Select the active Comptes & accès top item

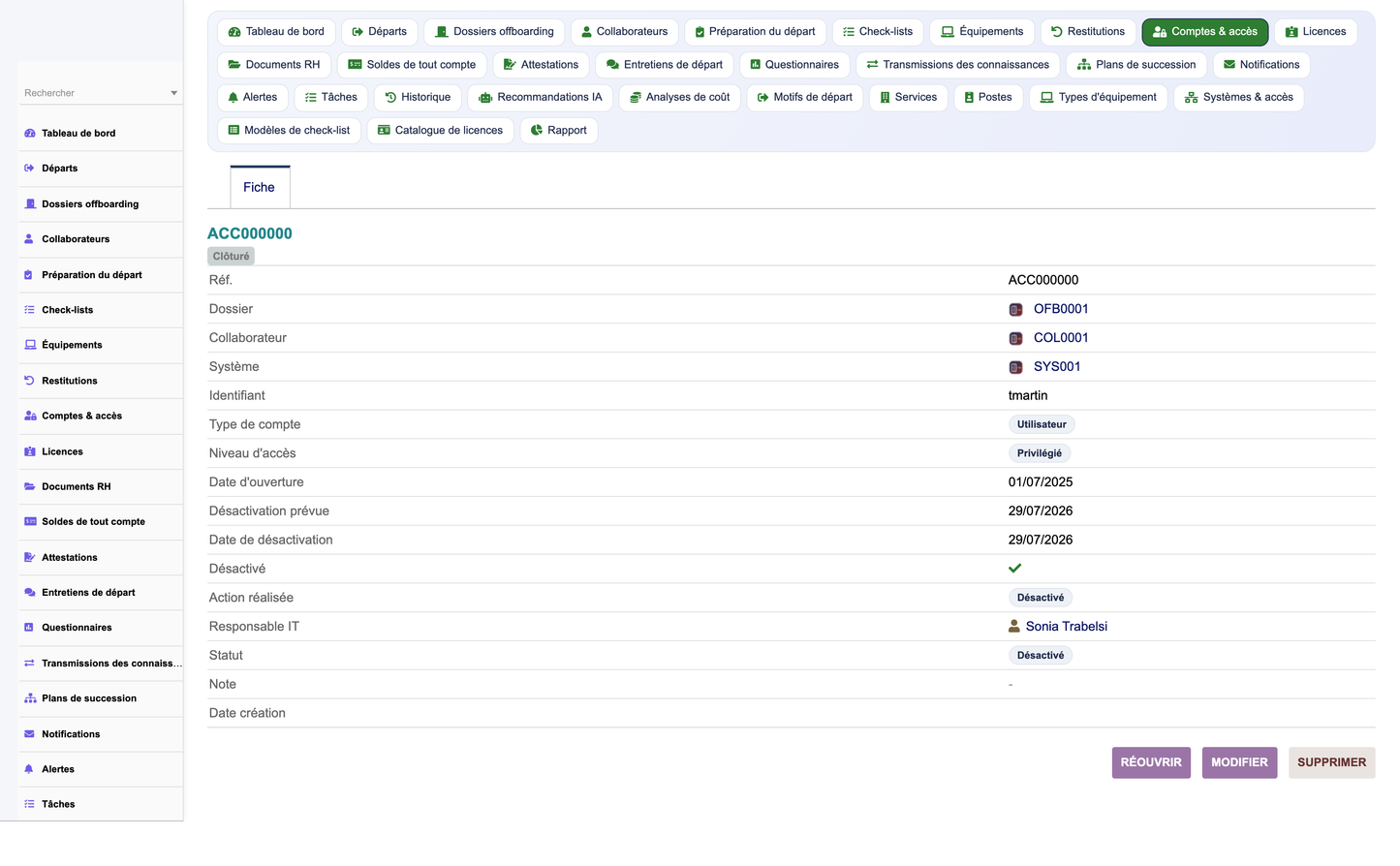coord(1204,32)
